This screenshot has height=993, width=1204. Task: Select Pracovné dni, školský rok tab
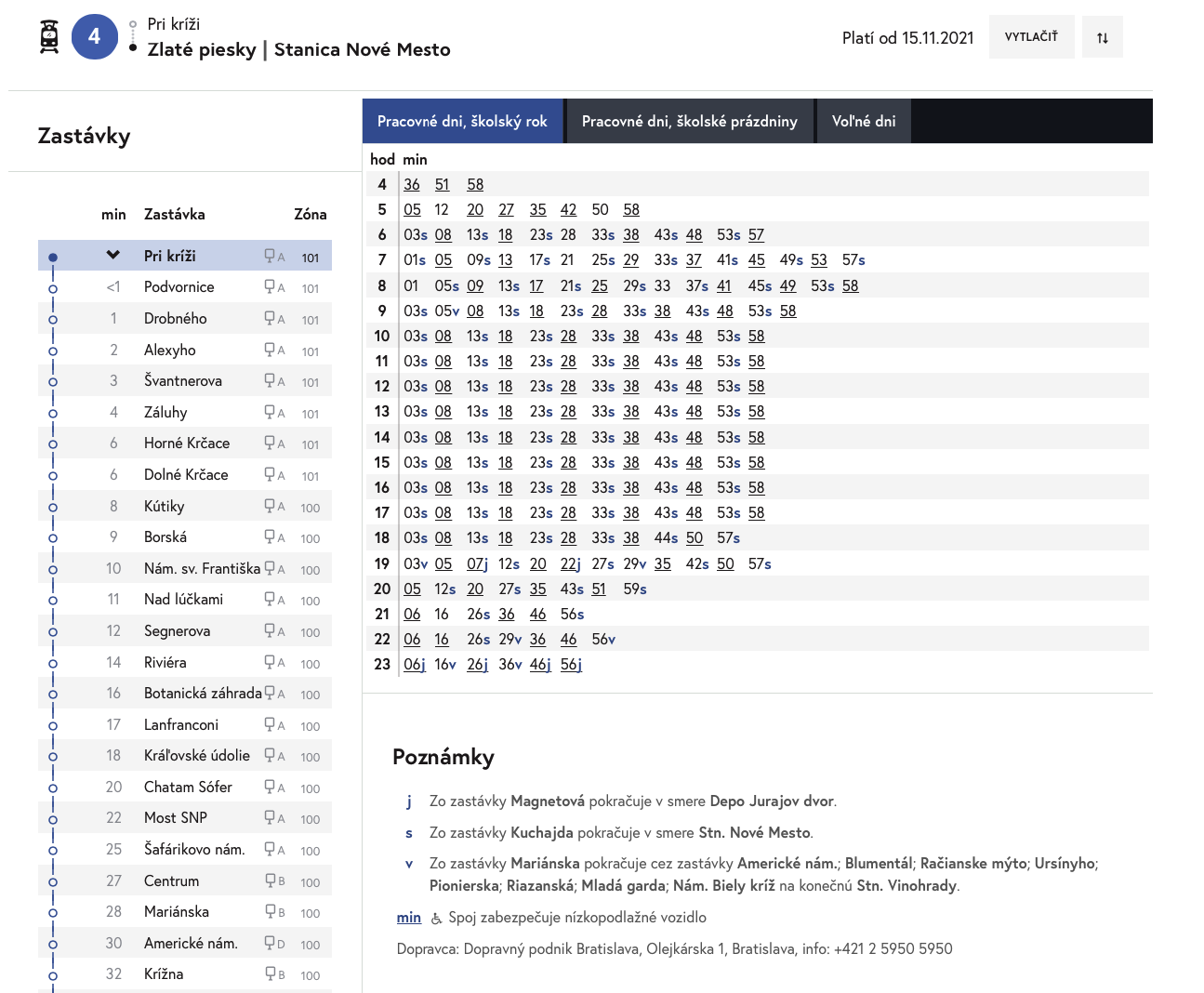[462, 122]
